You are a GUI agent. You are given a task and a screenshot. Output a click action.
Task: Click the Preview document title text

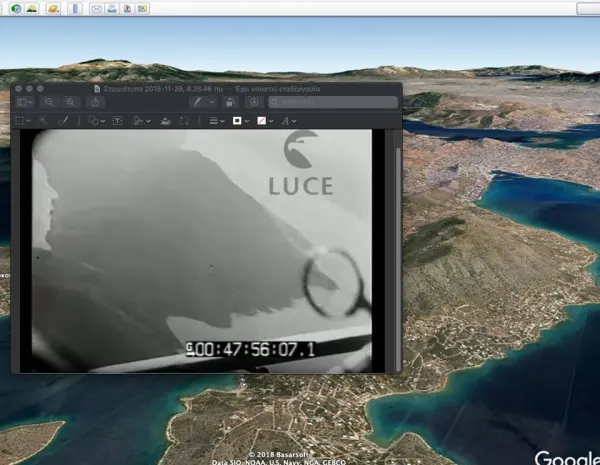212,89
